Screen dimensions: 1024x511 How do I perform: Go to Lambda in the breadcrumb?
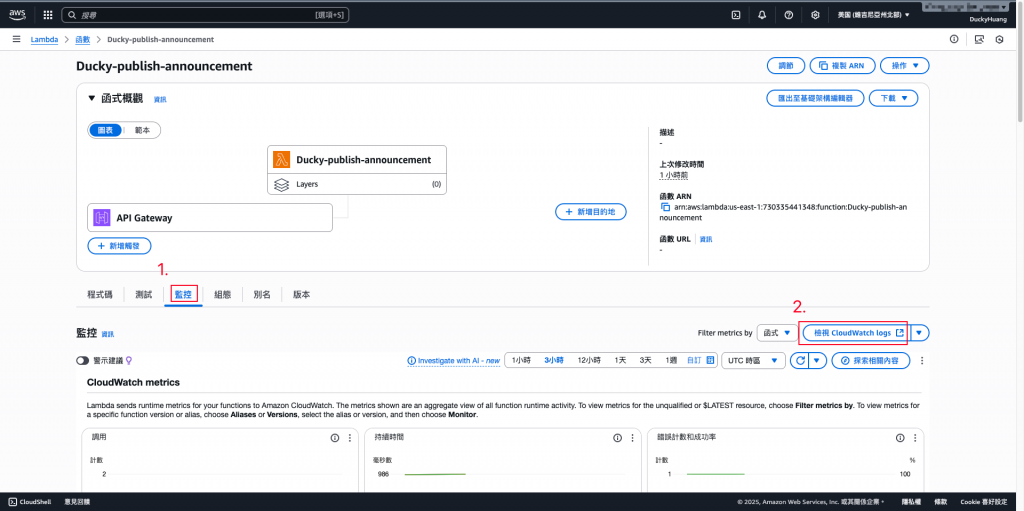[x=44, y=39]
